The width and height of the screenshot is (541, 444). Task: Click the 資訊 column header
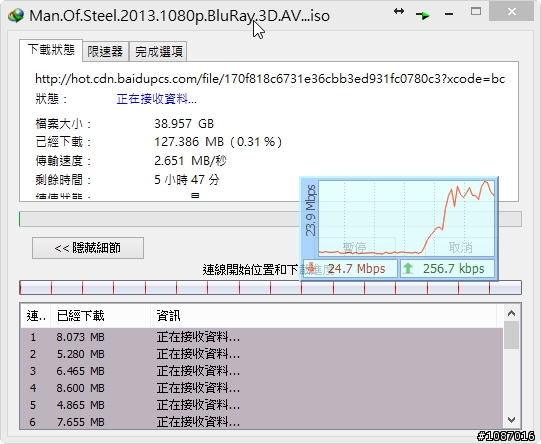323,316
